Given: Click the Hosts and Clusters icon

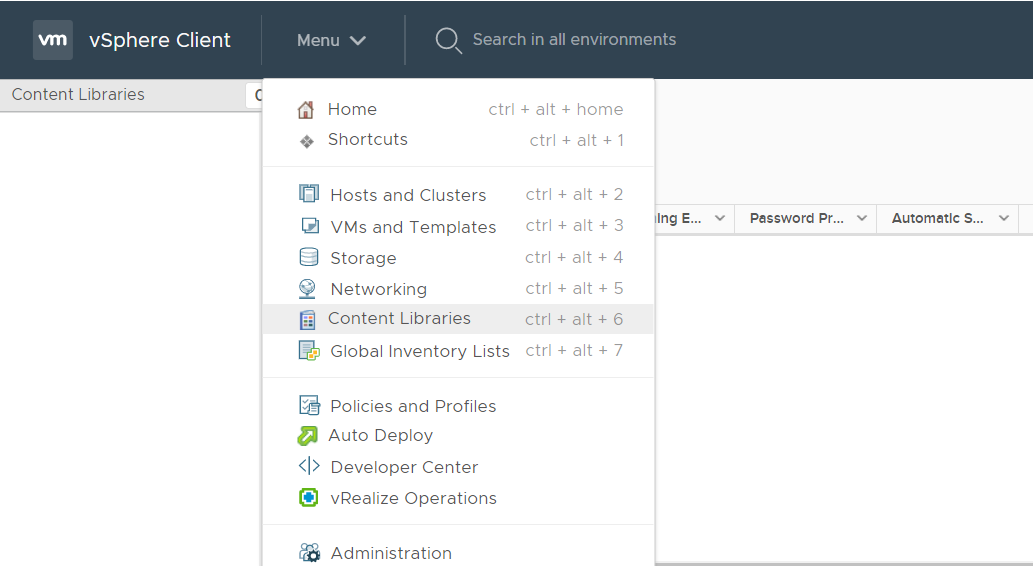Looking at the screenshot, I should tap(309, 194).
